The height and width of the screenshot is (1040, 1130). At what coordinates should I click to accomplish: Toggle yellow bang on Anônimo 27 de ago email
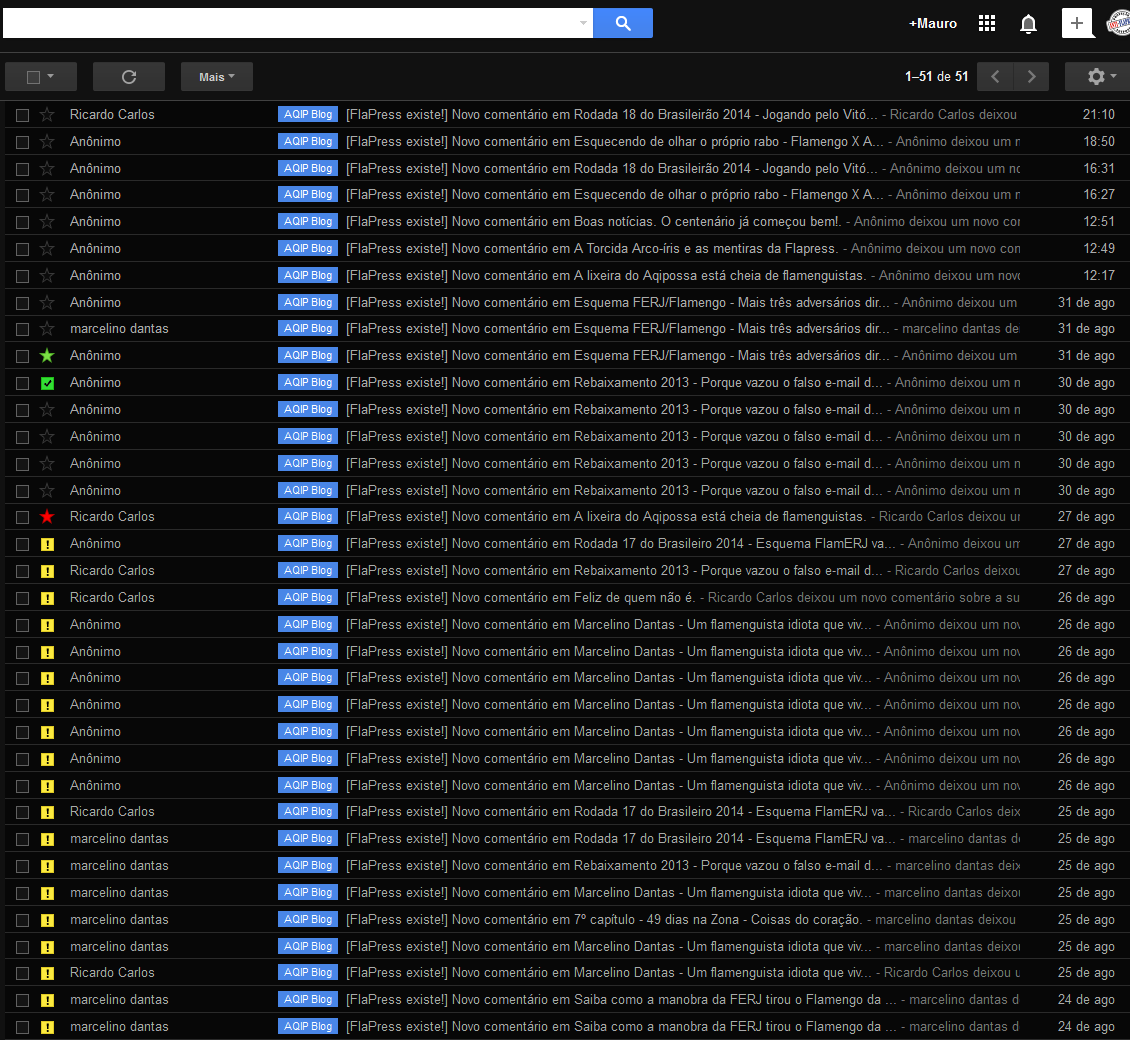point(47,544)
